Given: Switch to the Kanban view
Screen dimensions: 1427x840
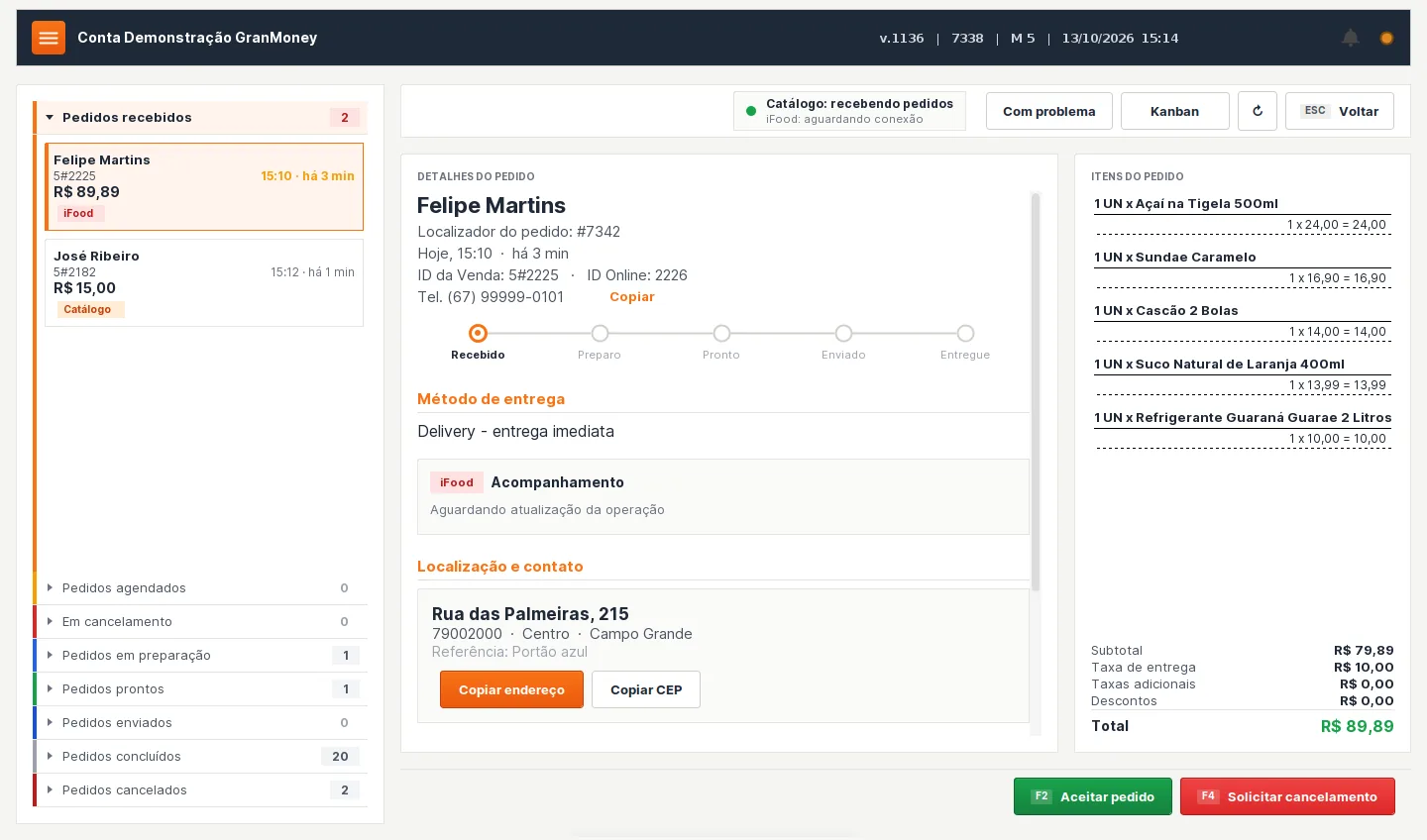Looking at the screenshot, I should [x=1174, y=111].
